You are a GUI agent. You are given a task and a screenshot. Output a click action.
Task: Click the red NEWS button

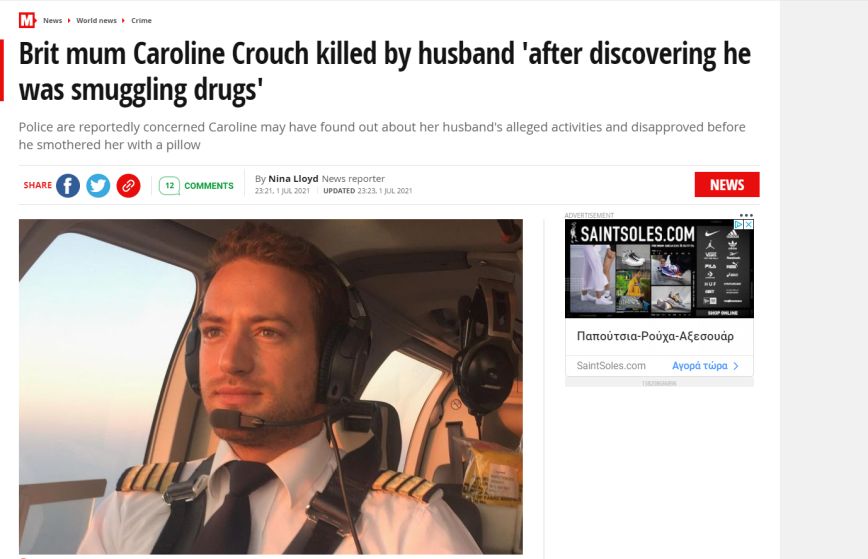[x=727, y=184]
